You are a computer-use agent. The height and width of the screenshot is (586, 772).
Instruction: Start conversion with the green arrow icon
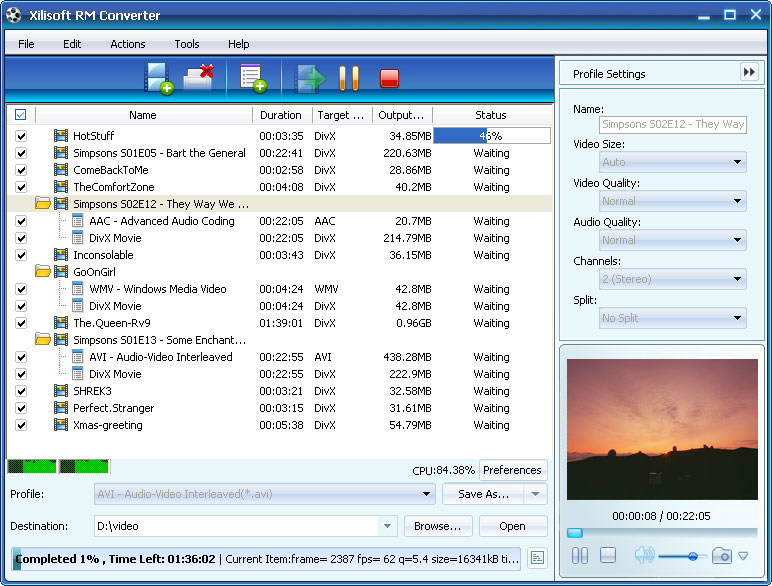pyautogui.click(x=310, y=78)
